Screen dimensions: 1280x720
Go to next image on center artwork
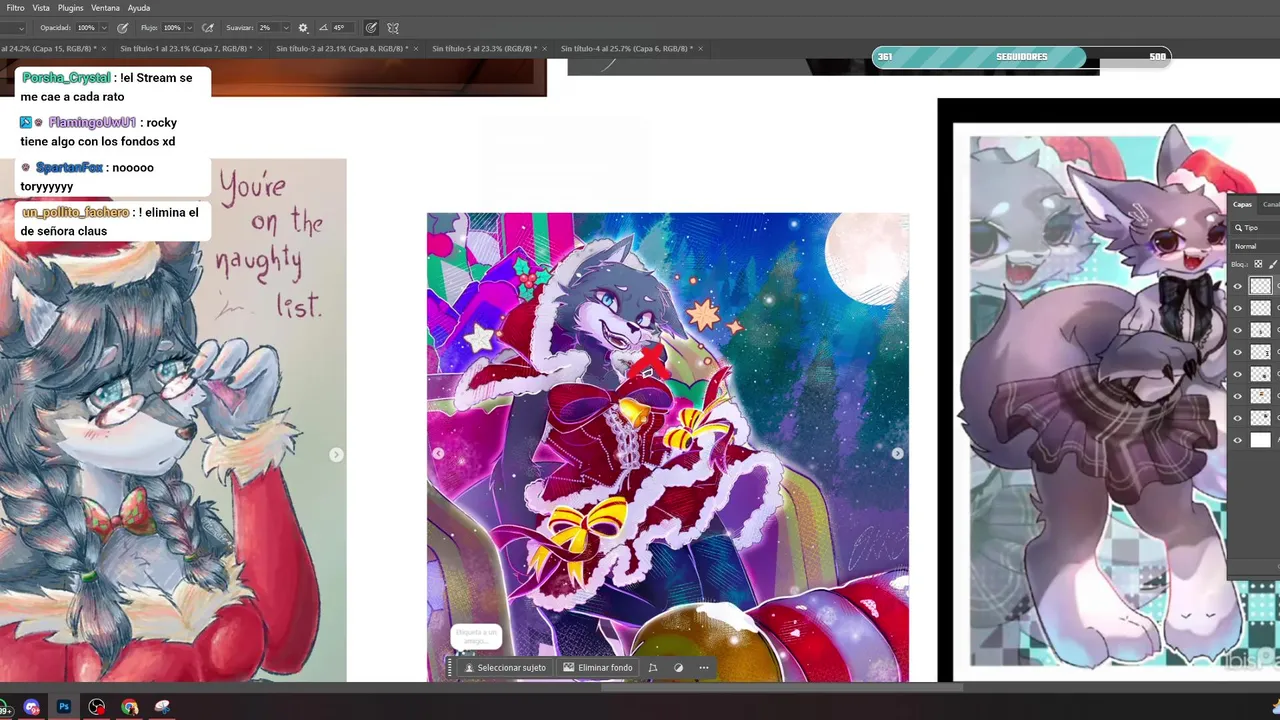pyautogui.click(x=897, y=453)
